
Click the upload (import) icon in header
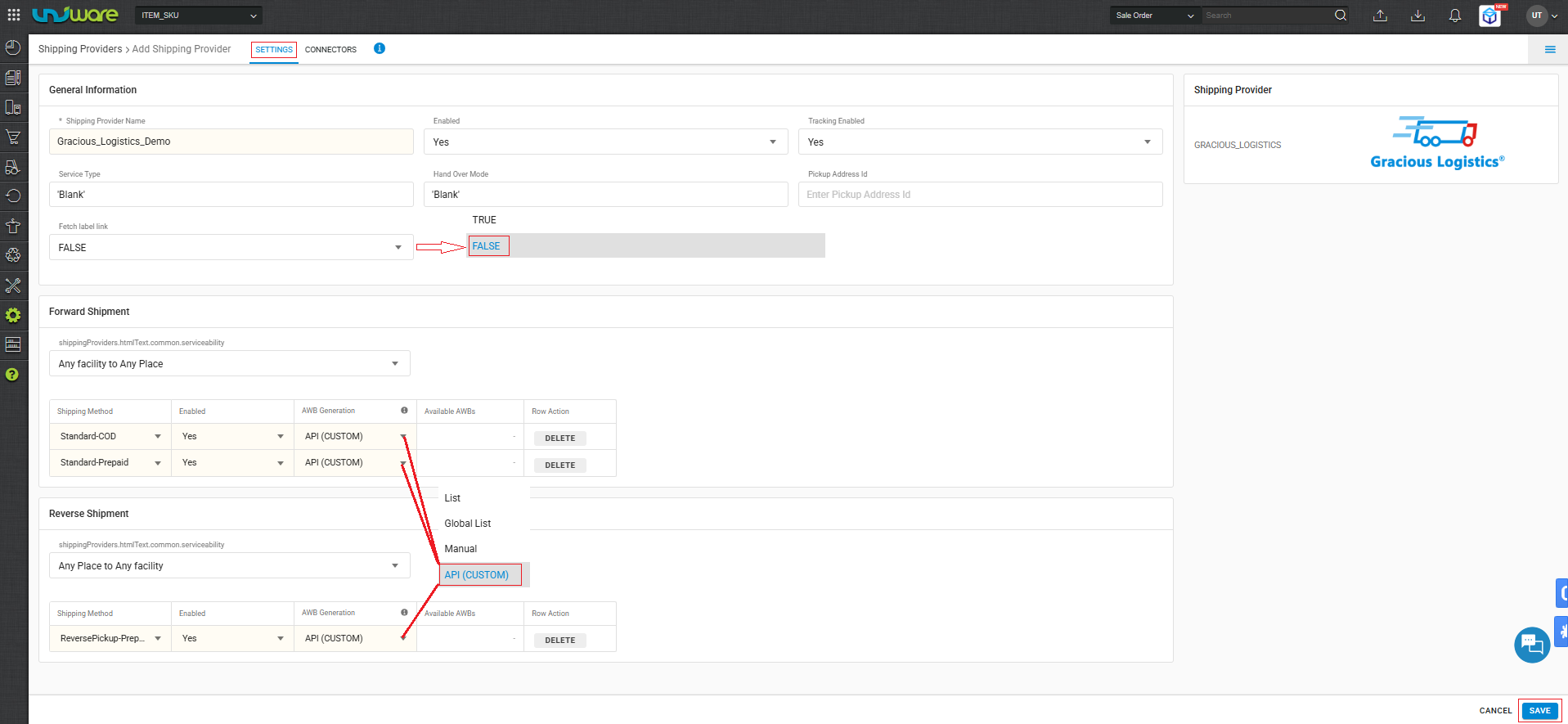1380,16
